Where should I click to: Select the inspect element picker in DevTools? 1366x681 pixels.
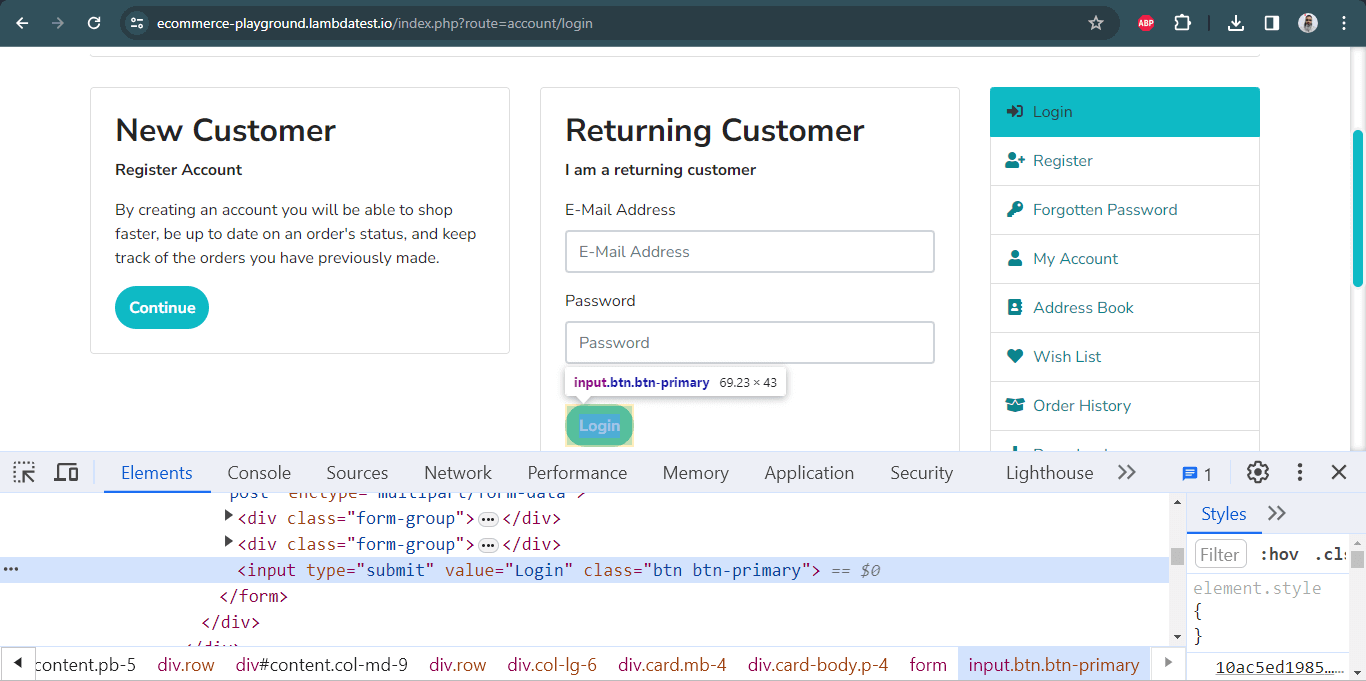[x=23, y=471]
